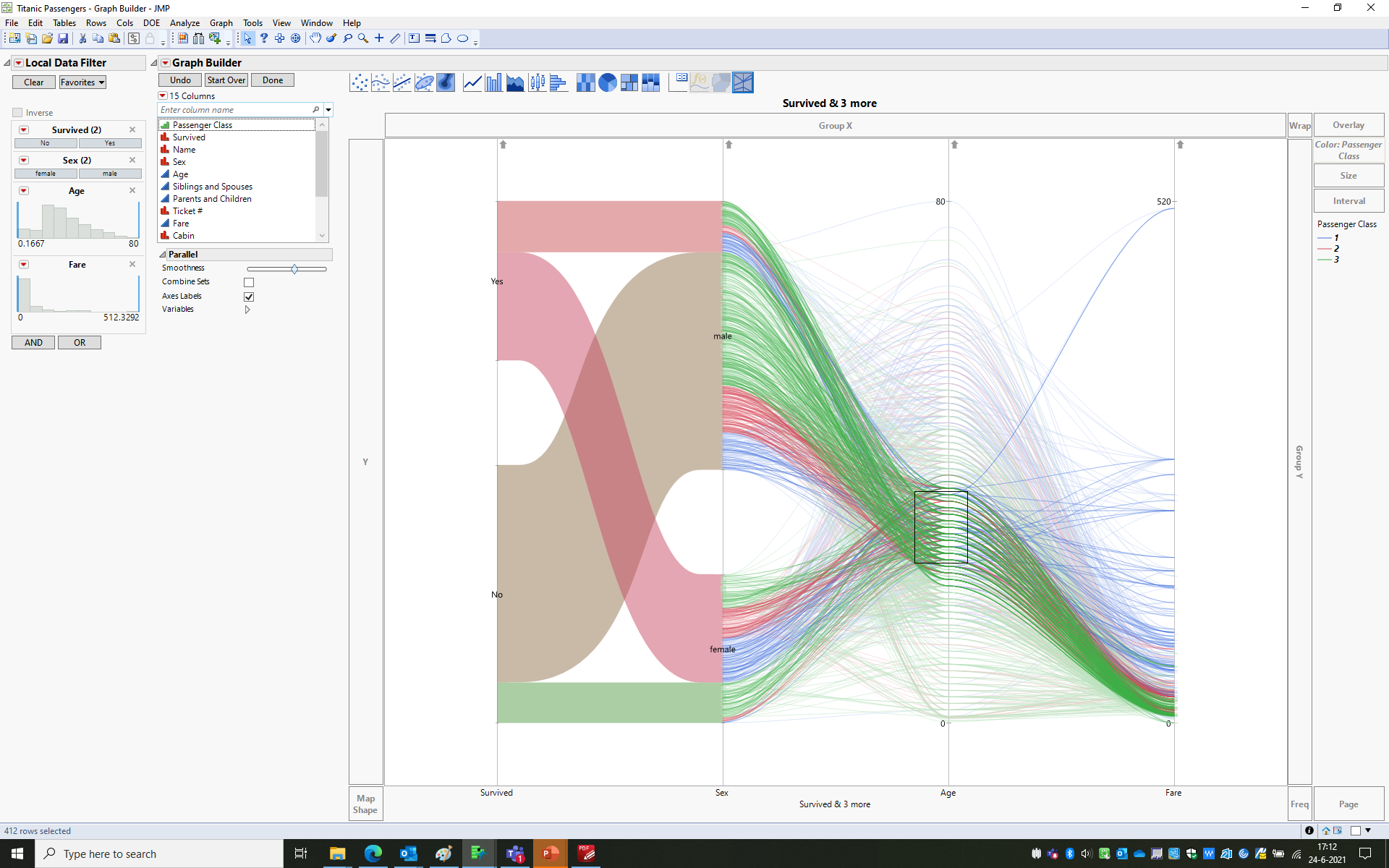Select the pie chart element icon
This screenshot has height=868, width=1389.
pyautogui.click(x=608, y=82)
